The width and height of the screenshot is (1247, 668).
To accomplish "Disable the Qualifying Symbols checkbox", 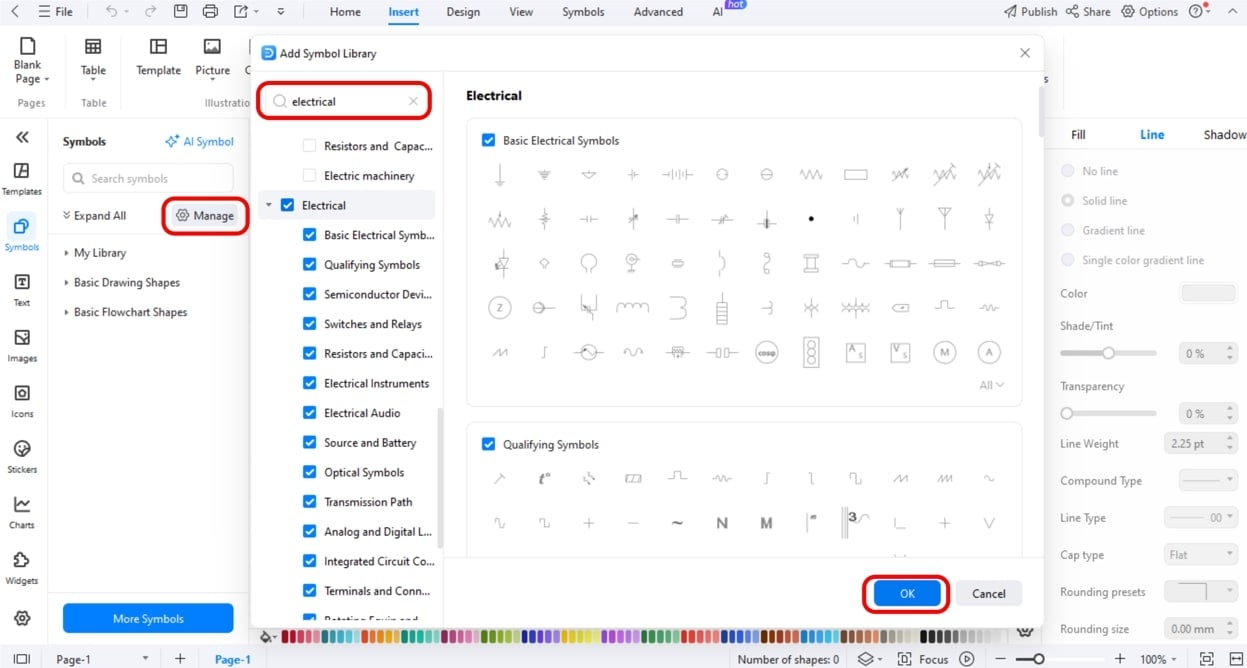I will 487,444.
